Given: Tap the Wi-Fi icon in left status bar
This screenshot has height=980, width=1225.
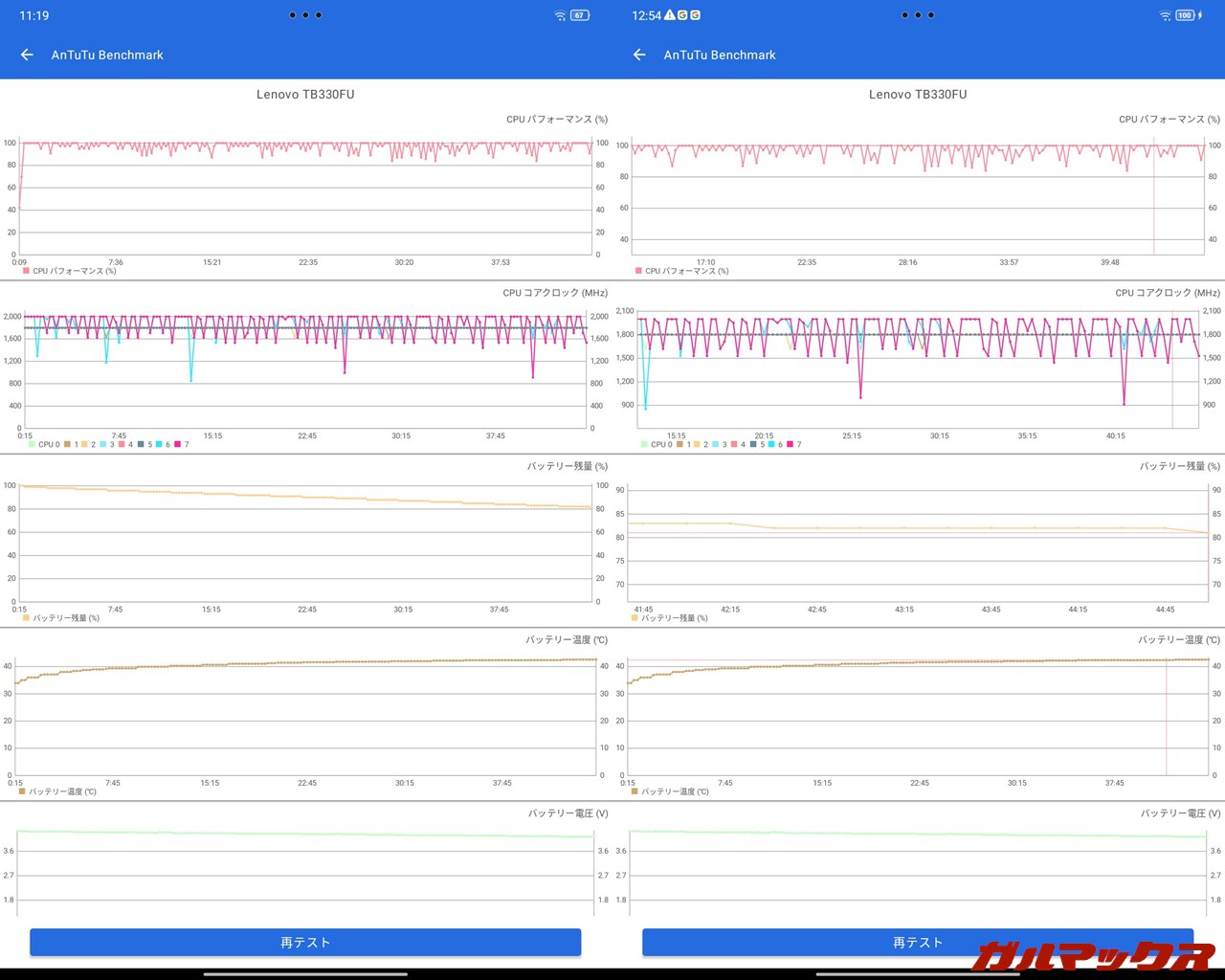Looking at the screenshot, I should point(560,15).
